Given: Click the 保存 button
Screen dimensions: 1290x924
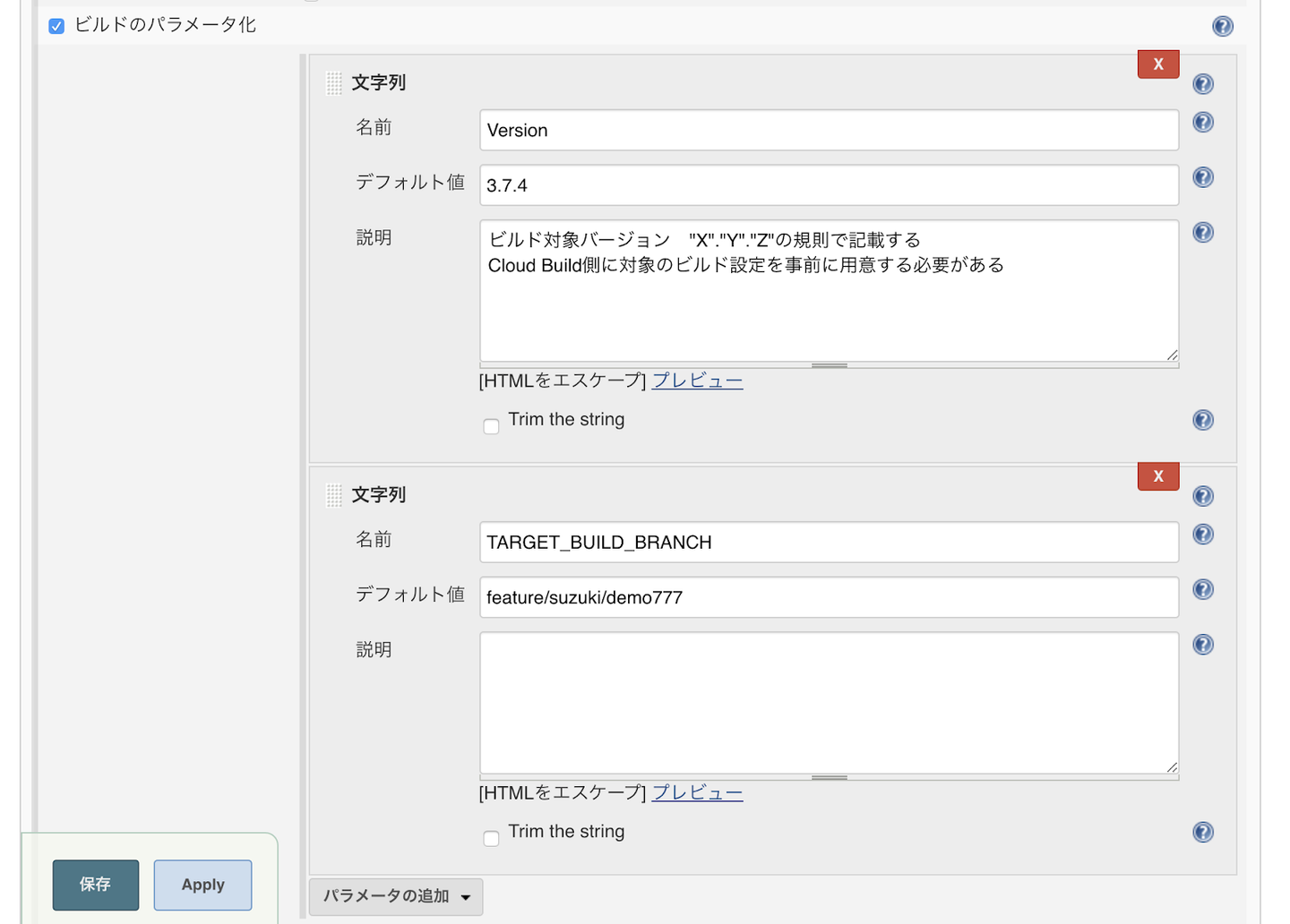Looking at the screenshot, I should (95, 885).
